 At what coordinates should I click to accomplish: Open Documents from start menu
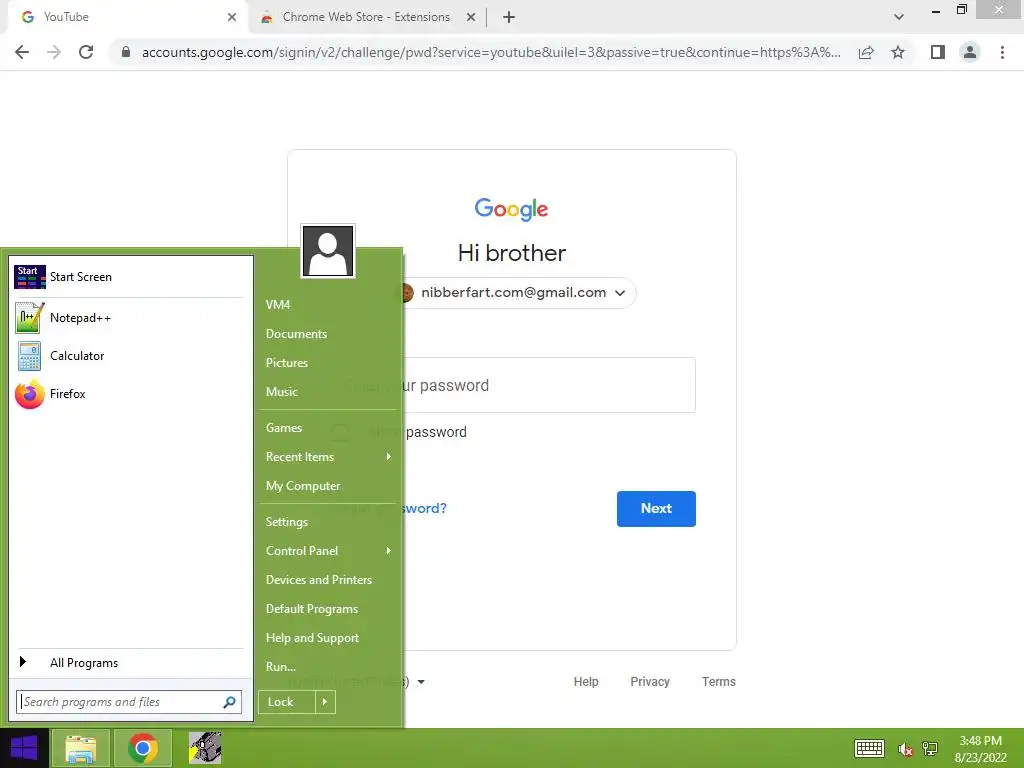tap(296, 334)
